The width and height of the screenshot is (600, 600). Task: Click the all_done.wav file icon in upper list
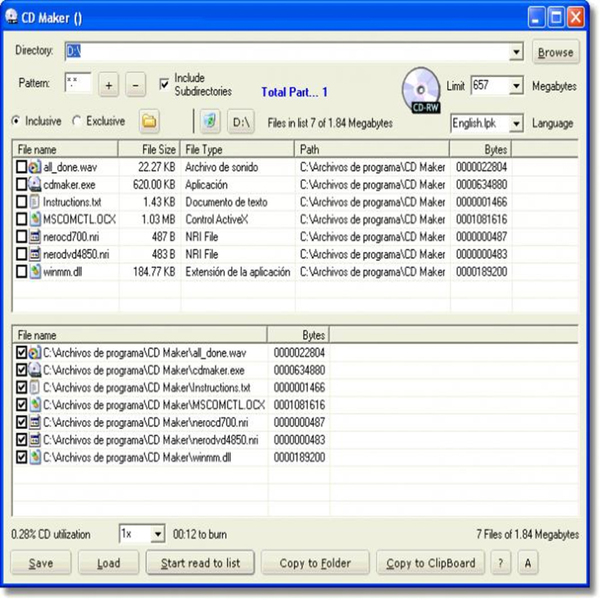coord(34,167)
